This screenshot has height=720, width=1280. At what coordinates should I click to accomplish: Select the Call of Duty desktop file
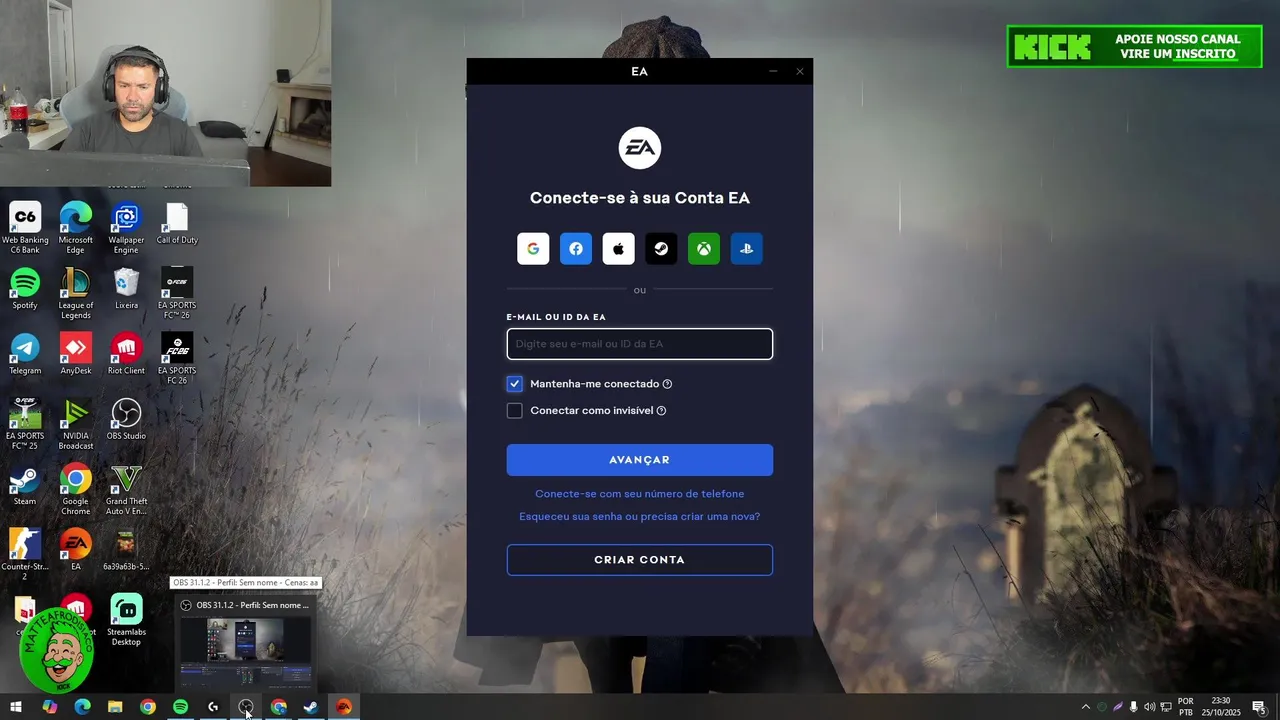177,224
